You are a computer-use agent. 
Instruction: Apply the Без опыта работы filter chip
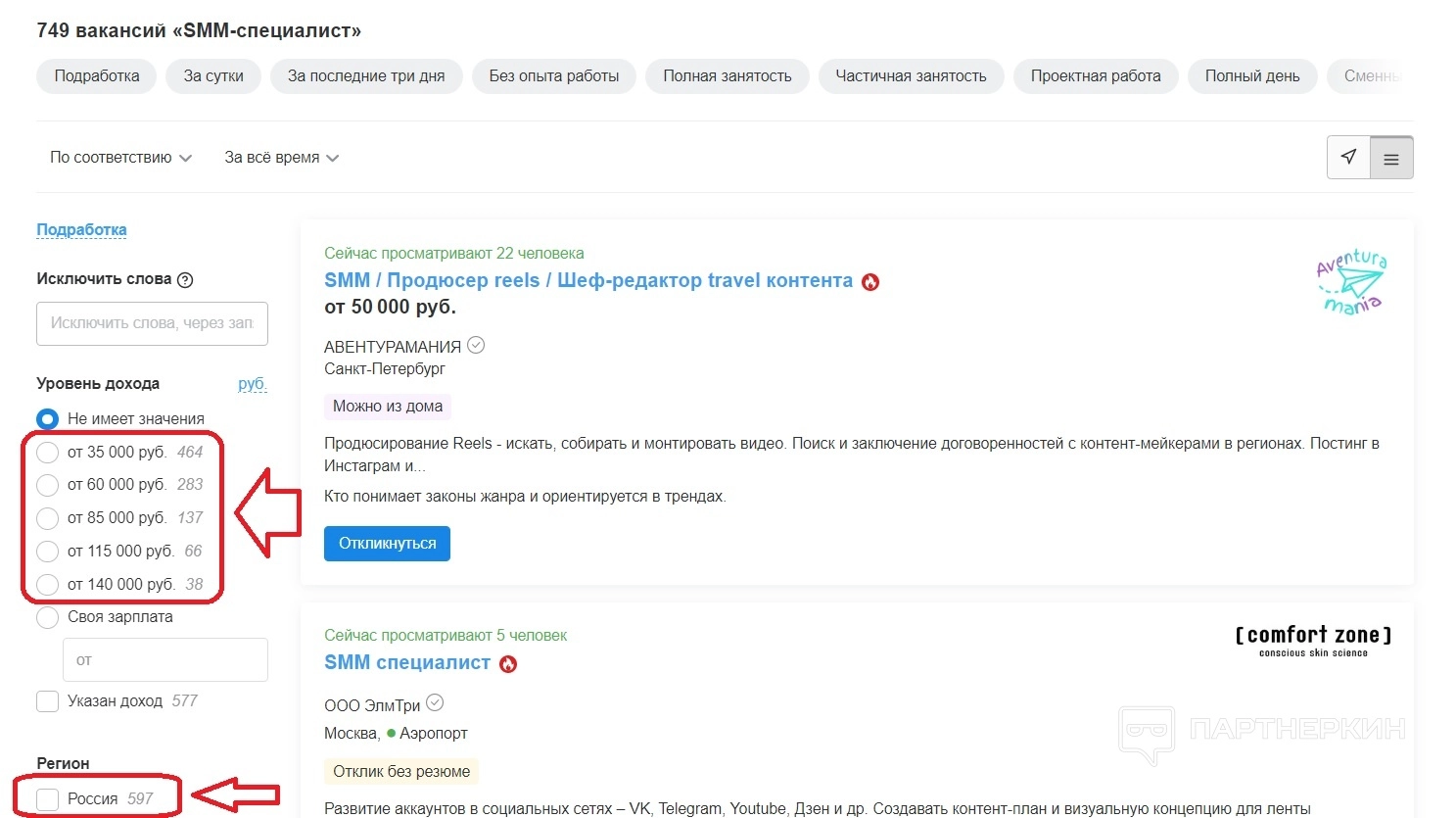pos(553,76)
